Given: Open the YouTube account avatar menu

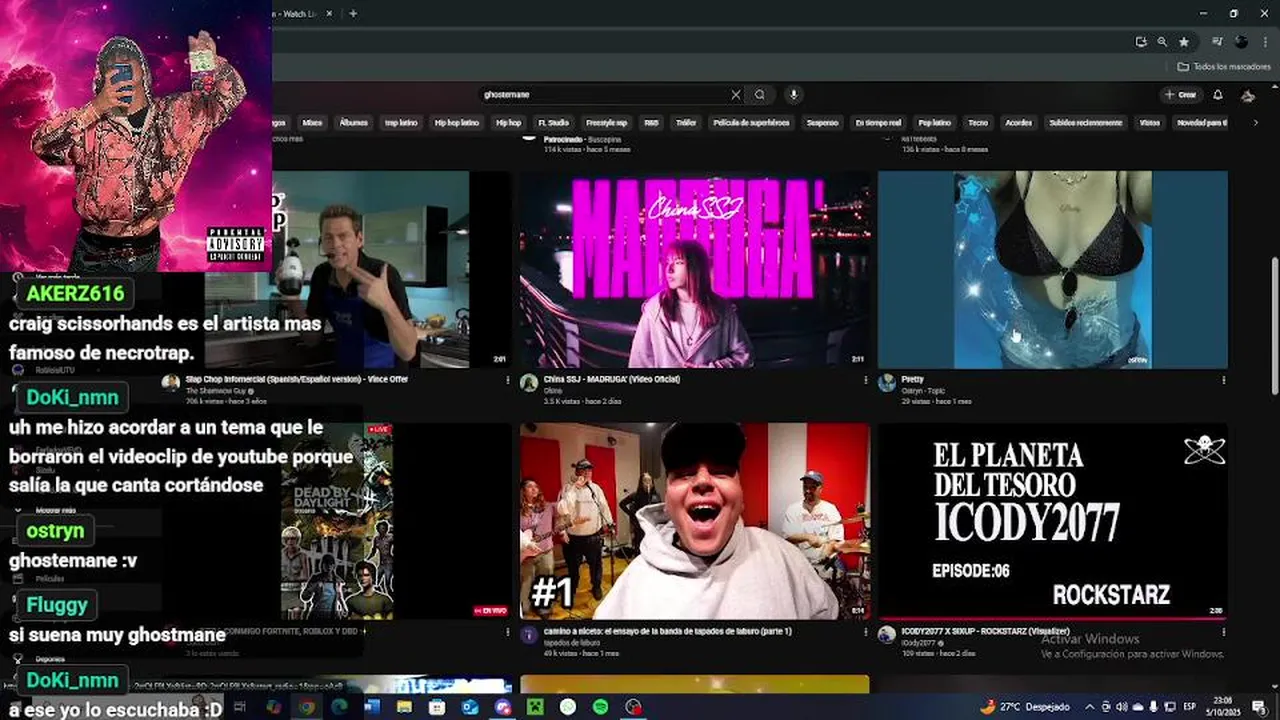Looking at the screenshot, I should [1248, 95].
